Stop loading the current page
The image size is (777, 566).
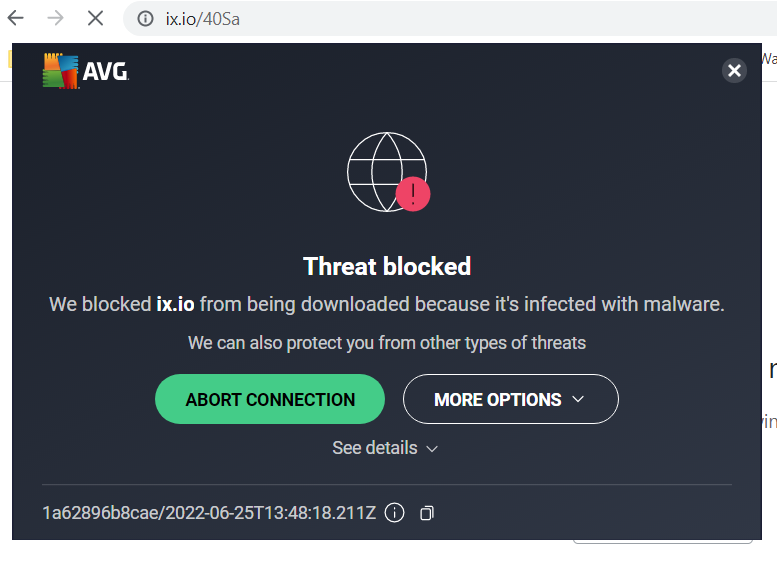[x=95, y=18]
